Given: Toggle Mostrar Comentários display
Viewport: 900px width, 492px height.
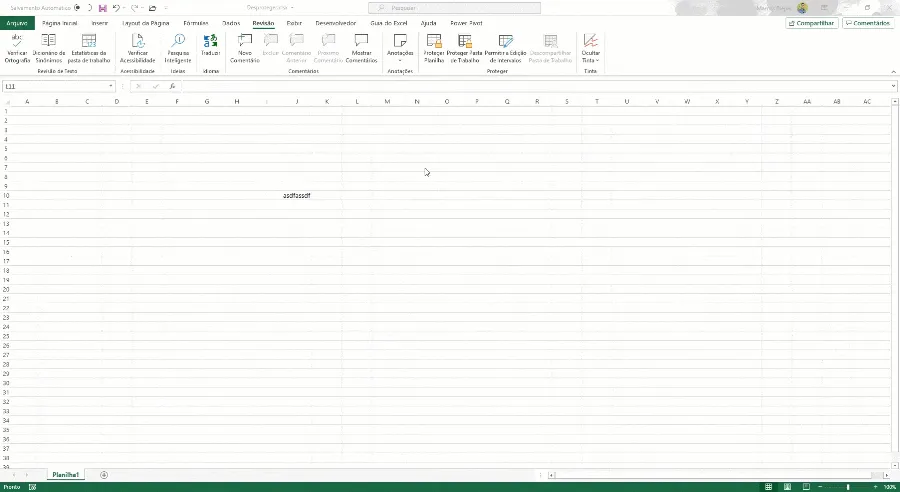Looking at the screenshot, I should point(361,48).
